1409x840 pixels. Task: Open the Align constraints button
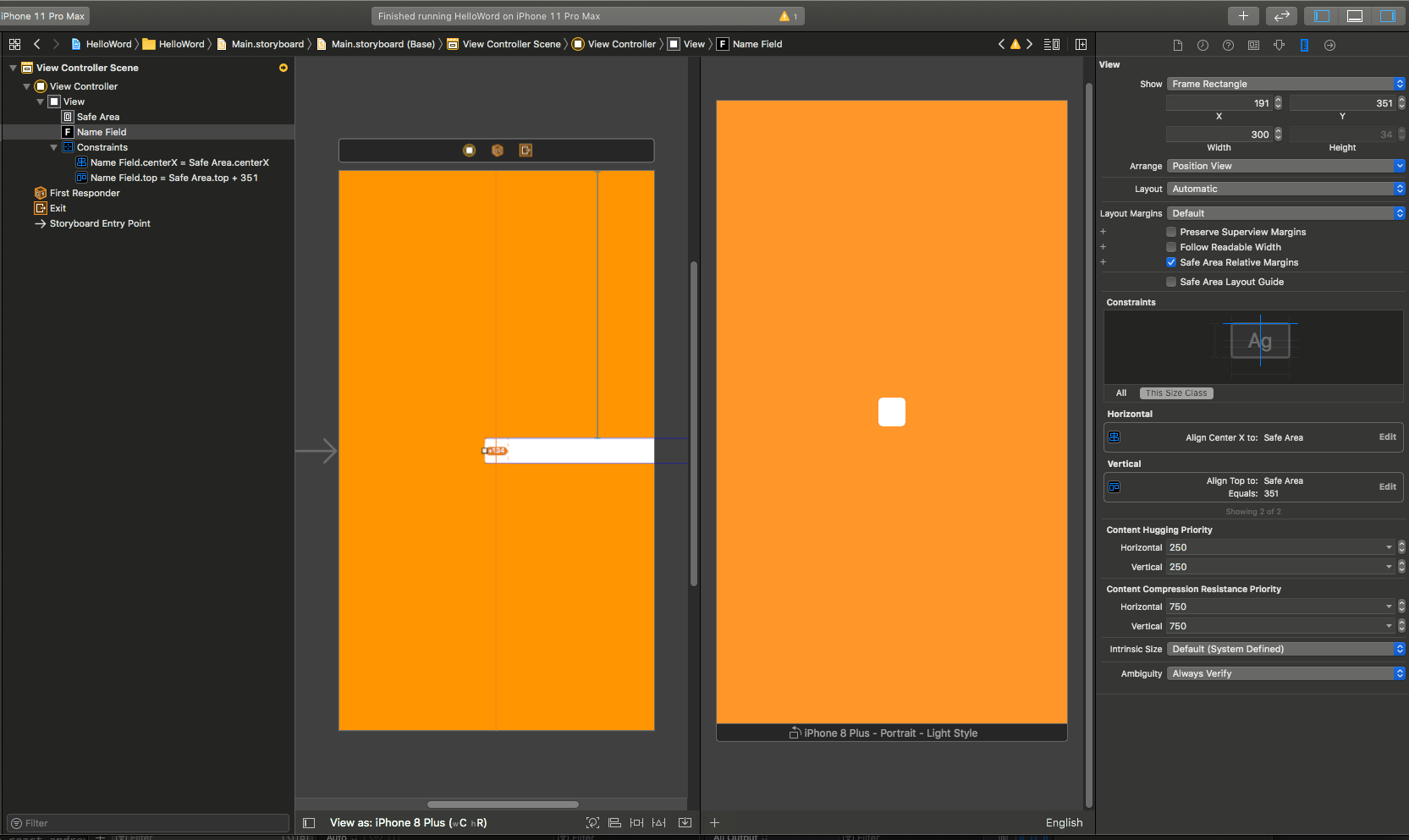point(614,822)
